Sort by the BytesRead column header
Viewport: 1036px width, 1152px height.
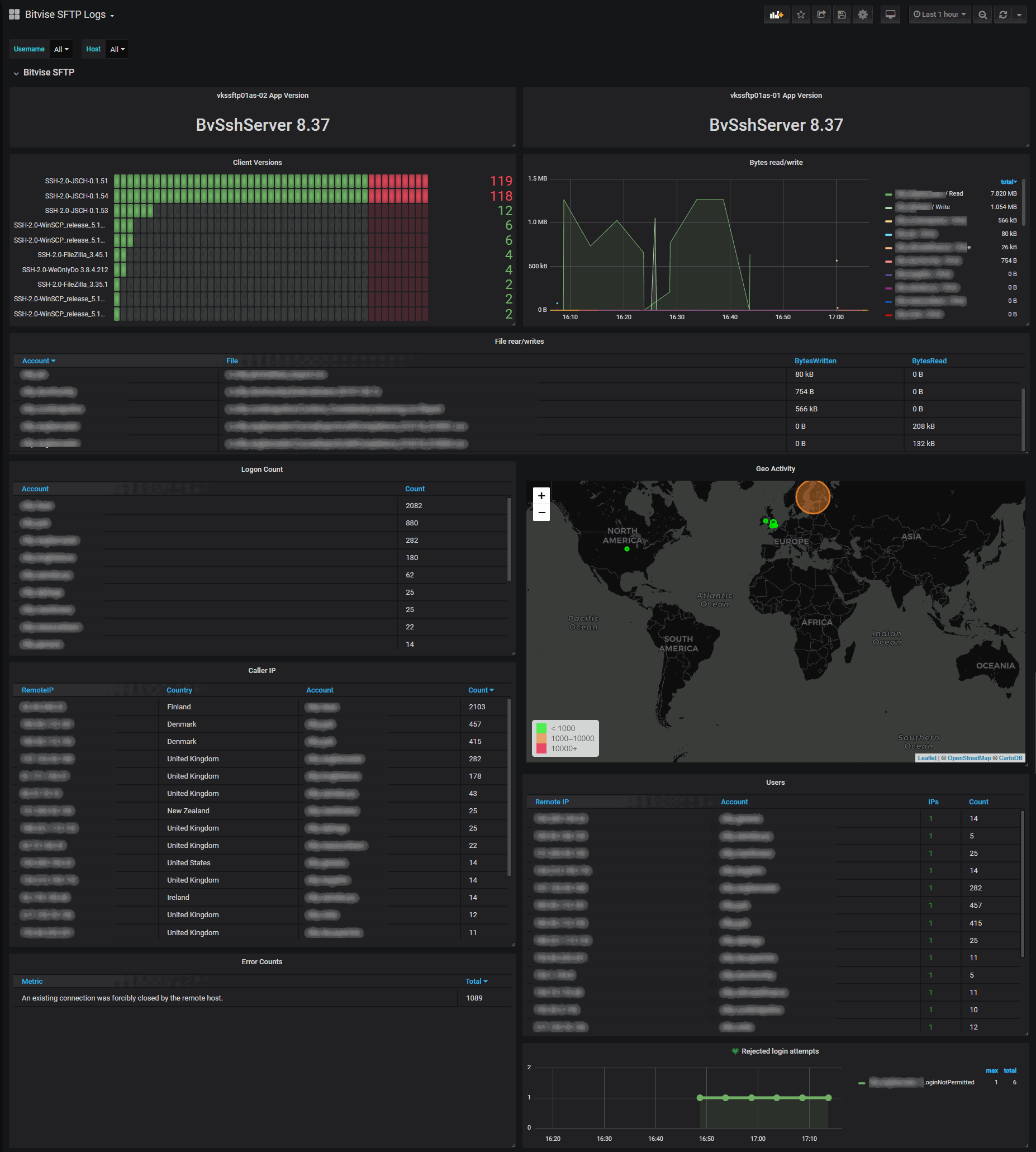(929, 361)
